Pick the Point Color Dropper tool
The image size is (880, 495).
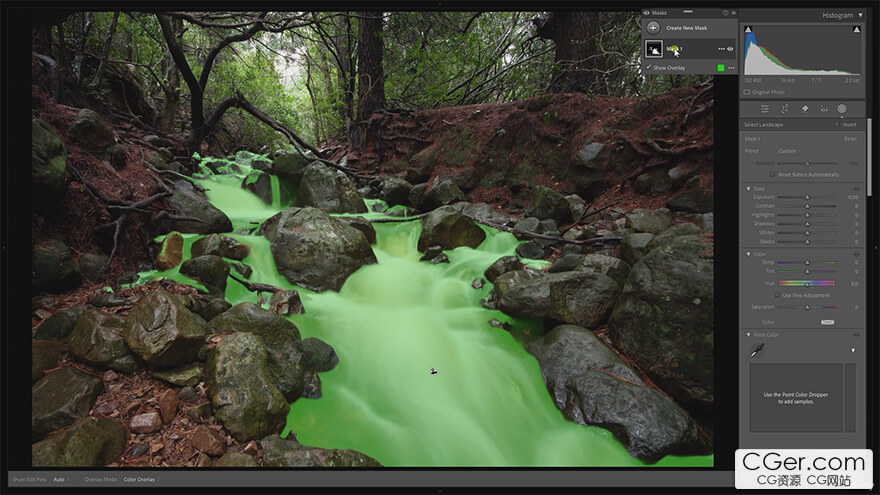[x=757, y=351]
